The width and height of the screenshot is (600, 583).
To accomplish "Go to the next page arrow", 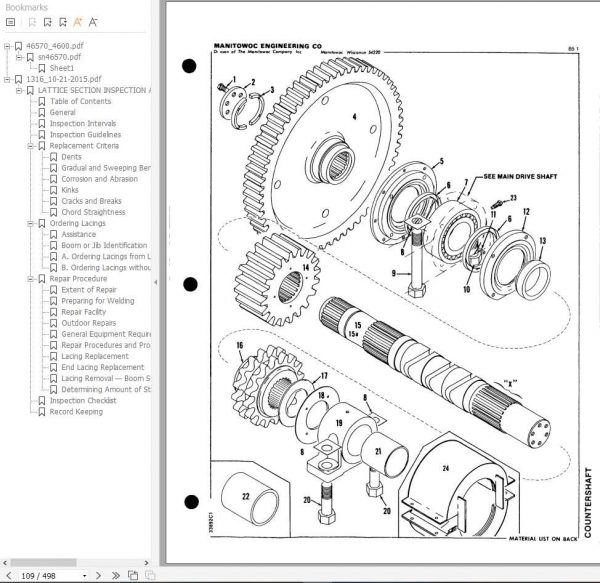I will [98, 575].
